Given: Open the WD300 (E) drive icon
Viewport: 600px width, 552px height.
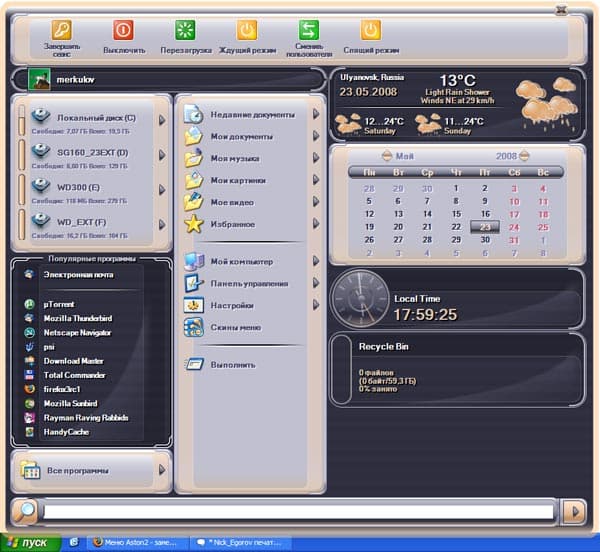Looking at the screenshot, I should coord(41,186).
